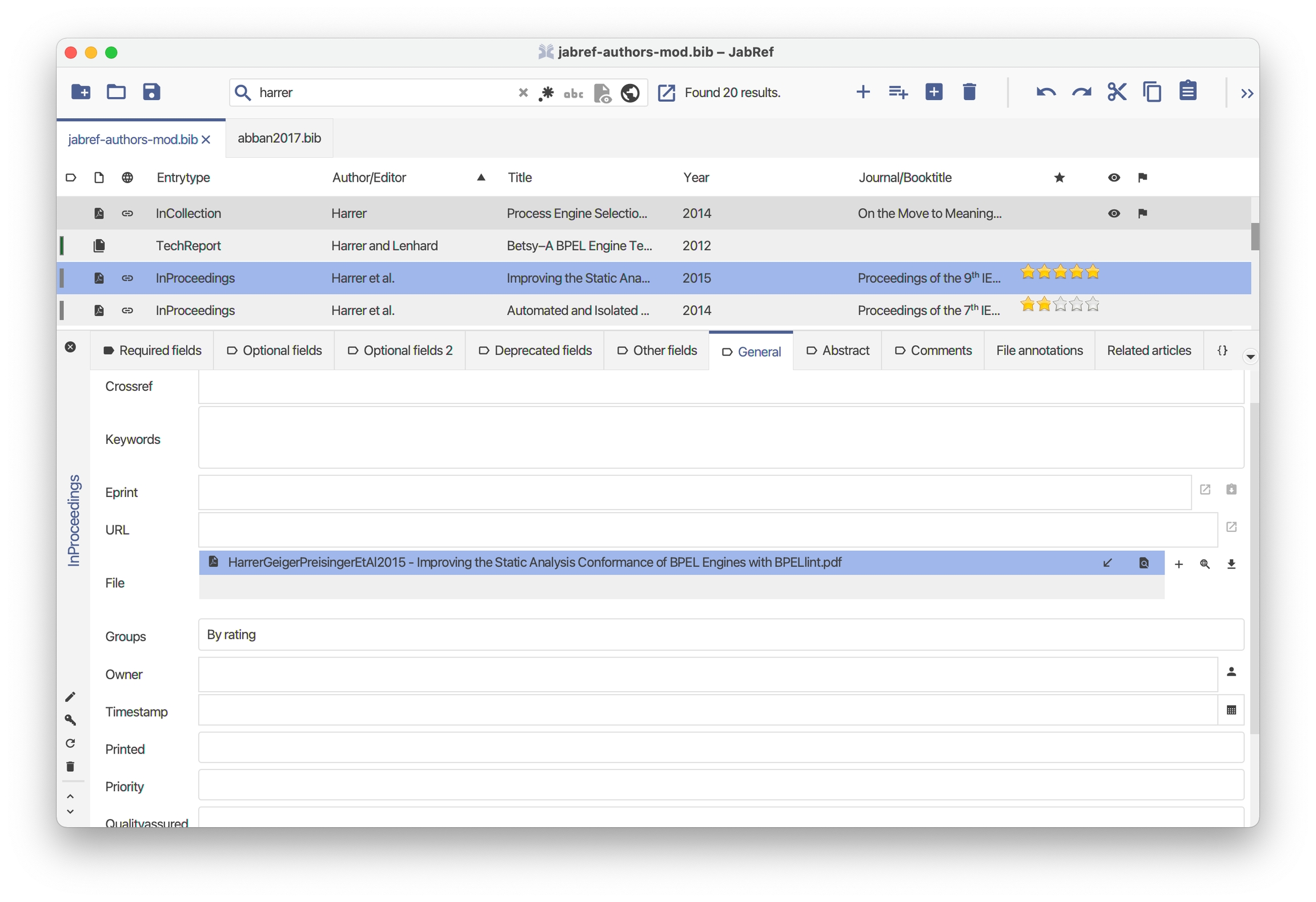Click into the Keywords text area
This screenshot has height=902, width=1316.
pyautogui.click(x=721, y=438)
